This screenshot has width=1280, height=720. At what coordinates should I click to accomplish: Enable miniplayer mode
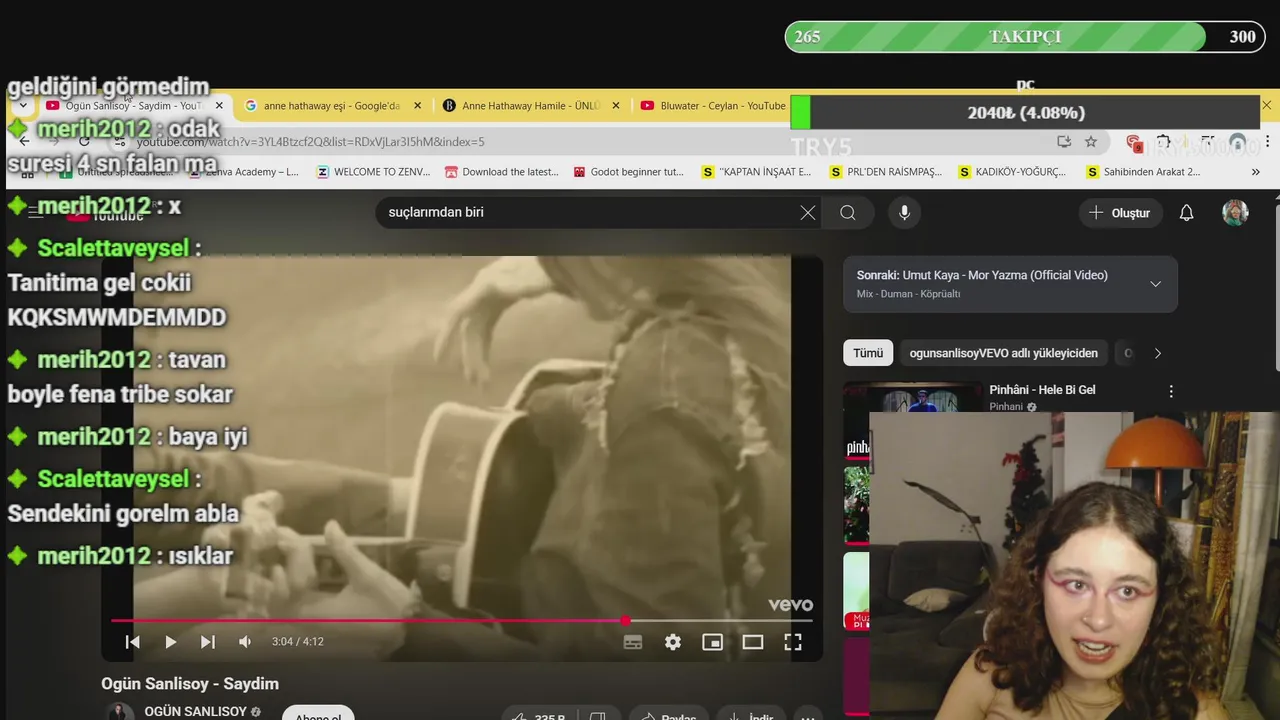(712, 642)
